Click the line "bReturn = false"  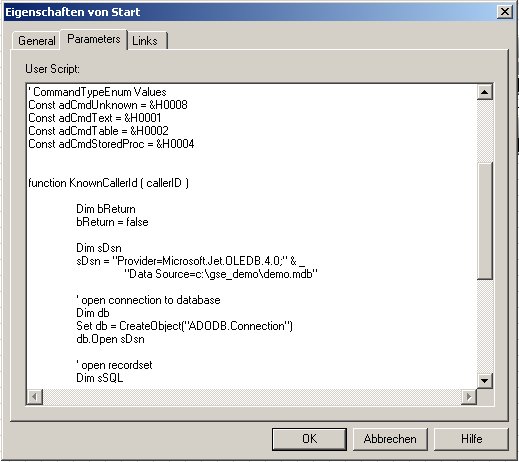tap(112, 222)
